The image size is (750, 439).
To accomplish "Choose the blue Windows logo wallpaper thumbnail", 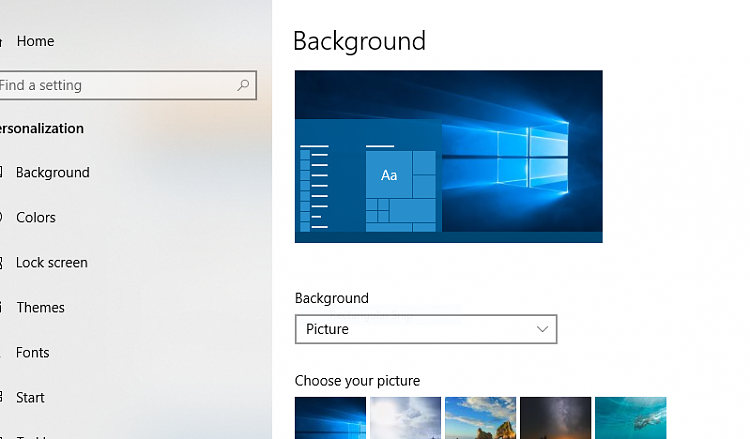I will pos(330,418).
